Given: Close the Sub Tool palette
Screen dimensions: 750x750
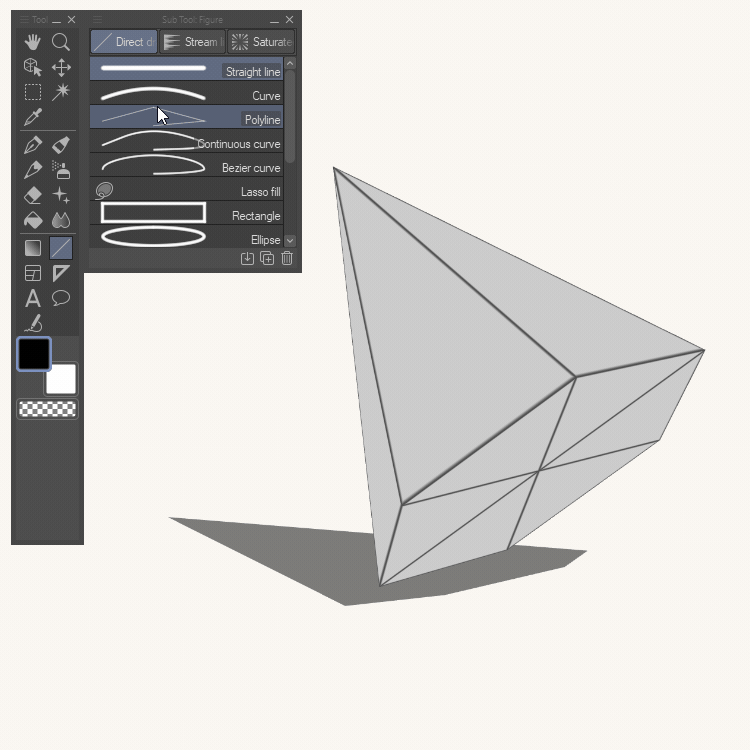Looking at the screenshot, I should [x=289, y=20].
